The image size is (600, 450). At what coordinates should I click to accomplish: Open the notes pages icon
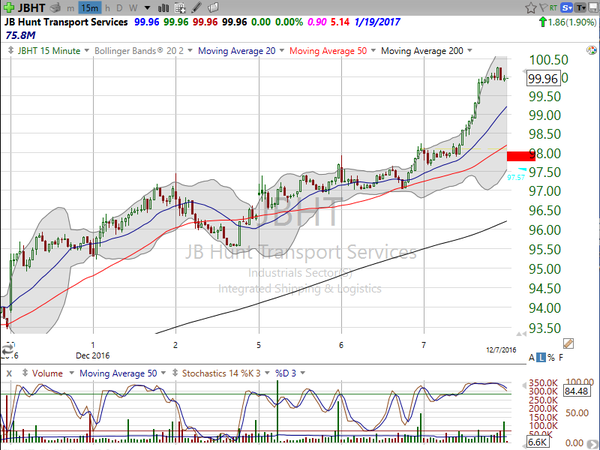(x=214, y=8)
